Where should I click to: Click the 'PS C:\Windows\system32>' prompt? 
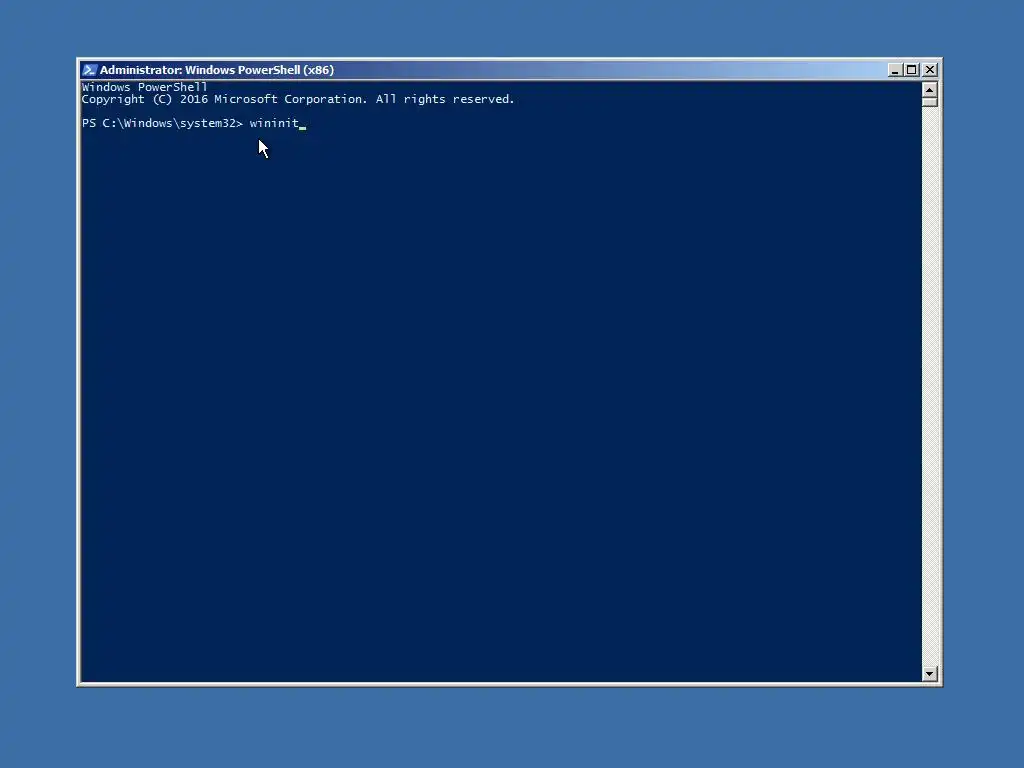click(162, 123)
